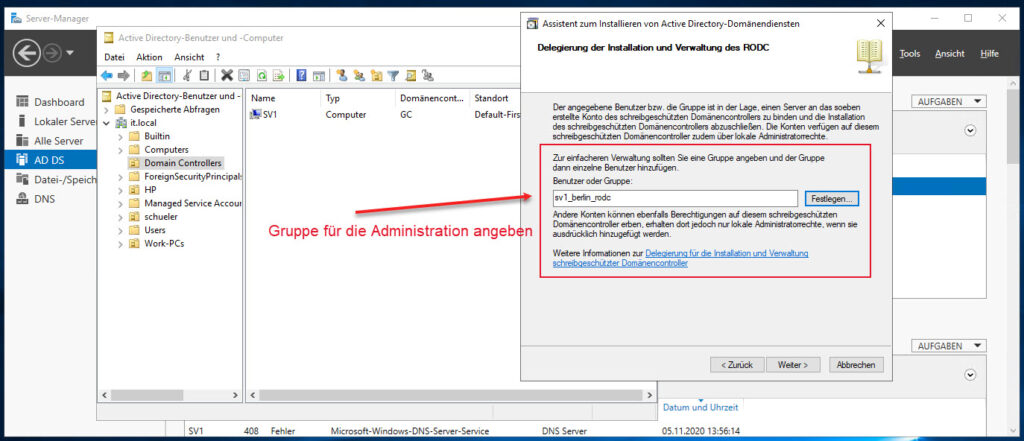The image size is (1024, 441).
Task: Collapse the it.local domain node
Action: coord(106,123)
